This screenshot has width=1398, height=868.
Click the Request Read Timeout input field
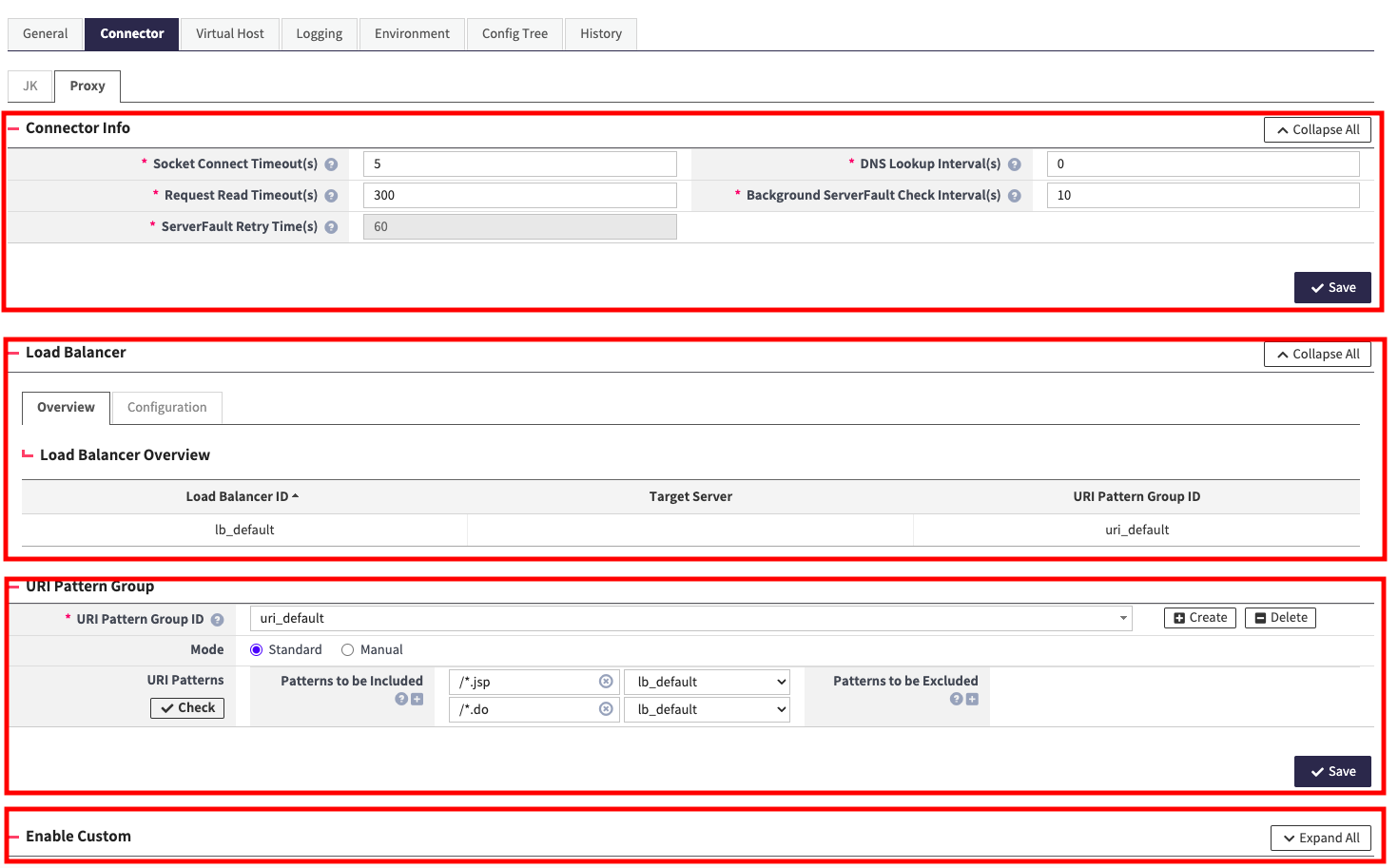(519, 195)
